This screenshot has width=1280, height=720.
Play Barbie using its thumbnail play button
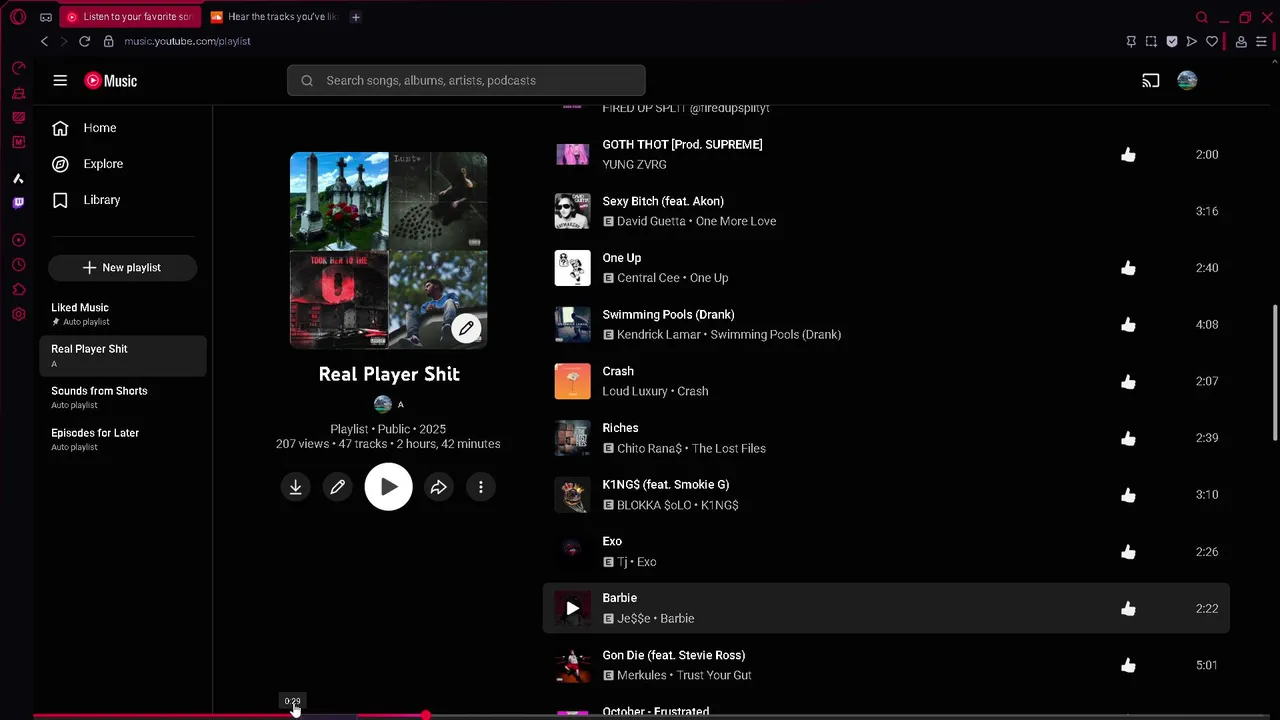(x=572, y=608)
